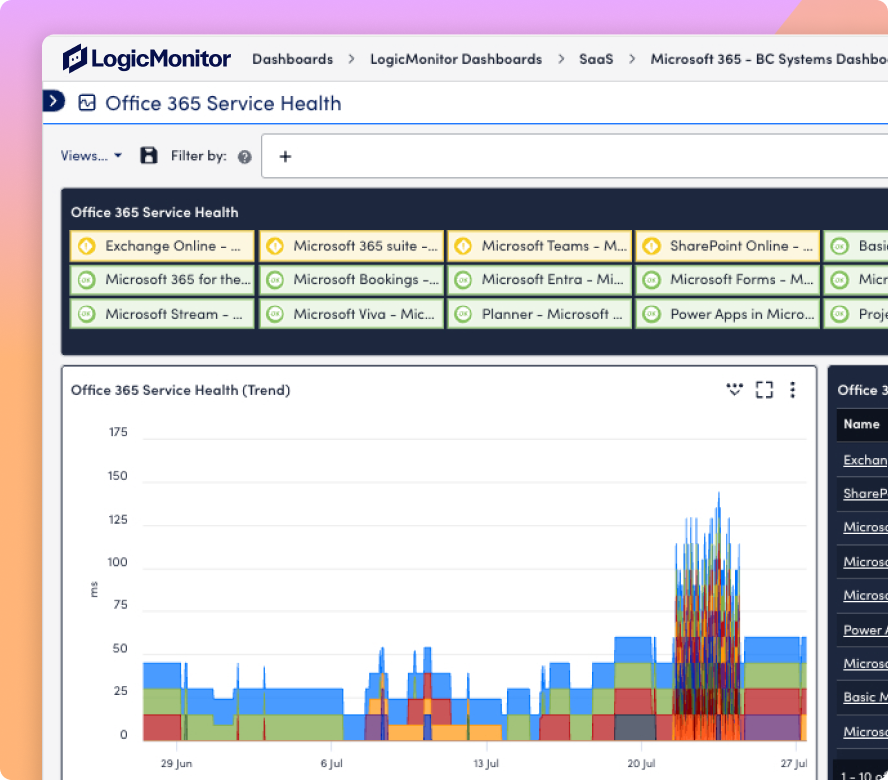Click the SharePoint Online warning status icon
Screen dimensions: 888x780
coord(651,246)
